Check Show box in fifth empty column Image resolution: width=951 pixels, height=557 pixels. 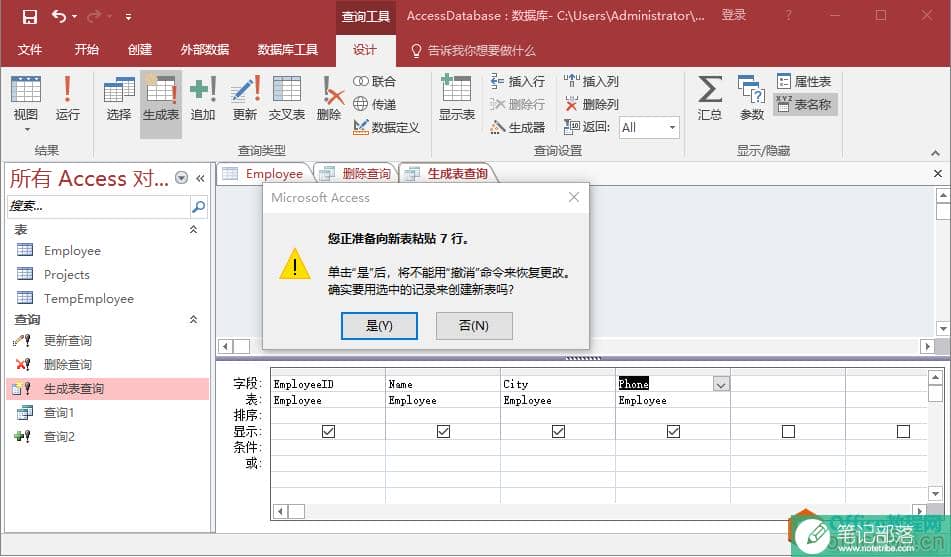[788, 431]
